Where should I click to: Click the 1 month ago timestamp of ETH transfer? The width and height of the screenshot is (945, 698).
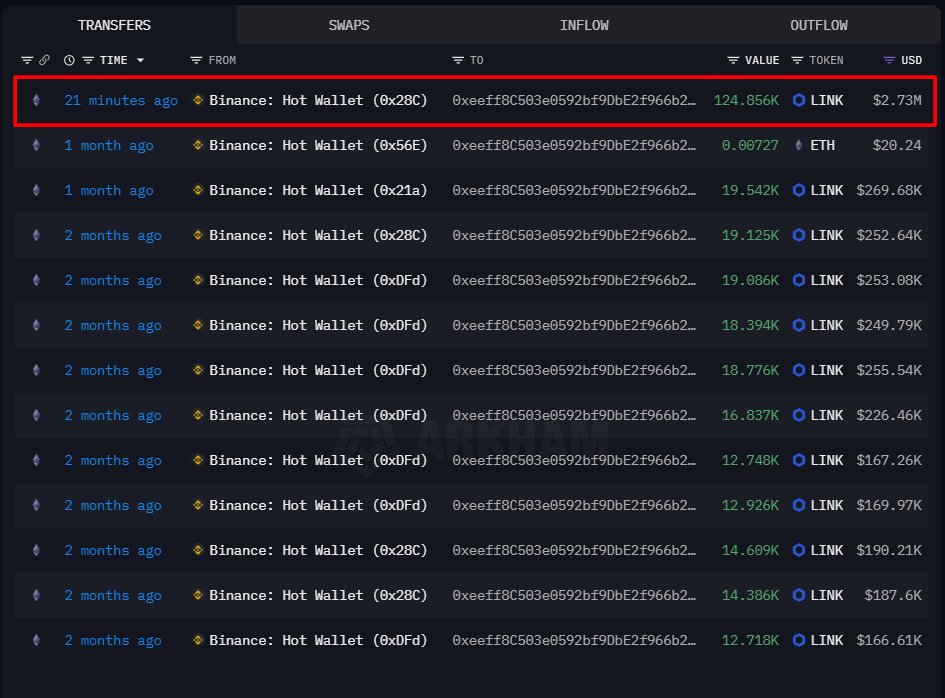(x=109, y=145)
